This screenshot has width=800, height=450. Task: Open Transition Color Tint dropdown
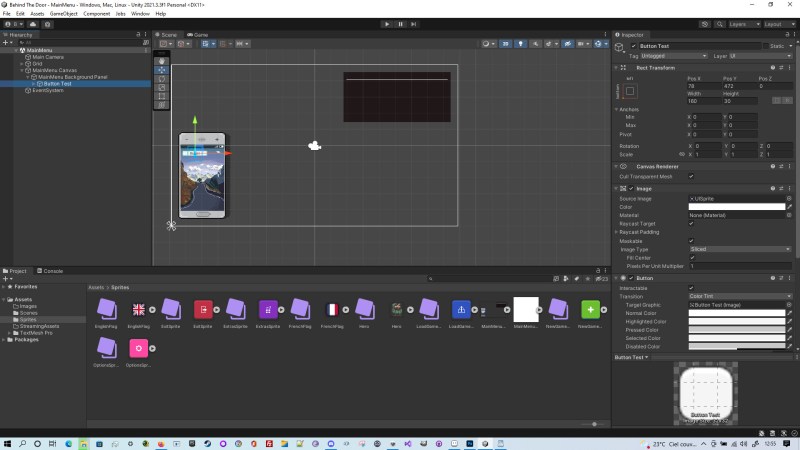740,296
